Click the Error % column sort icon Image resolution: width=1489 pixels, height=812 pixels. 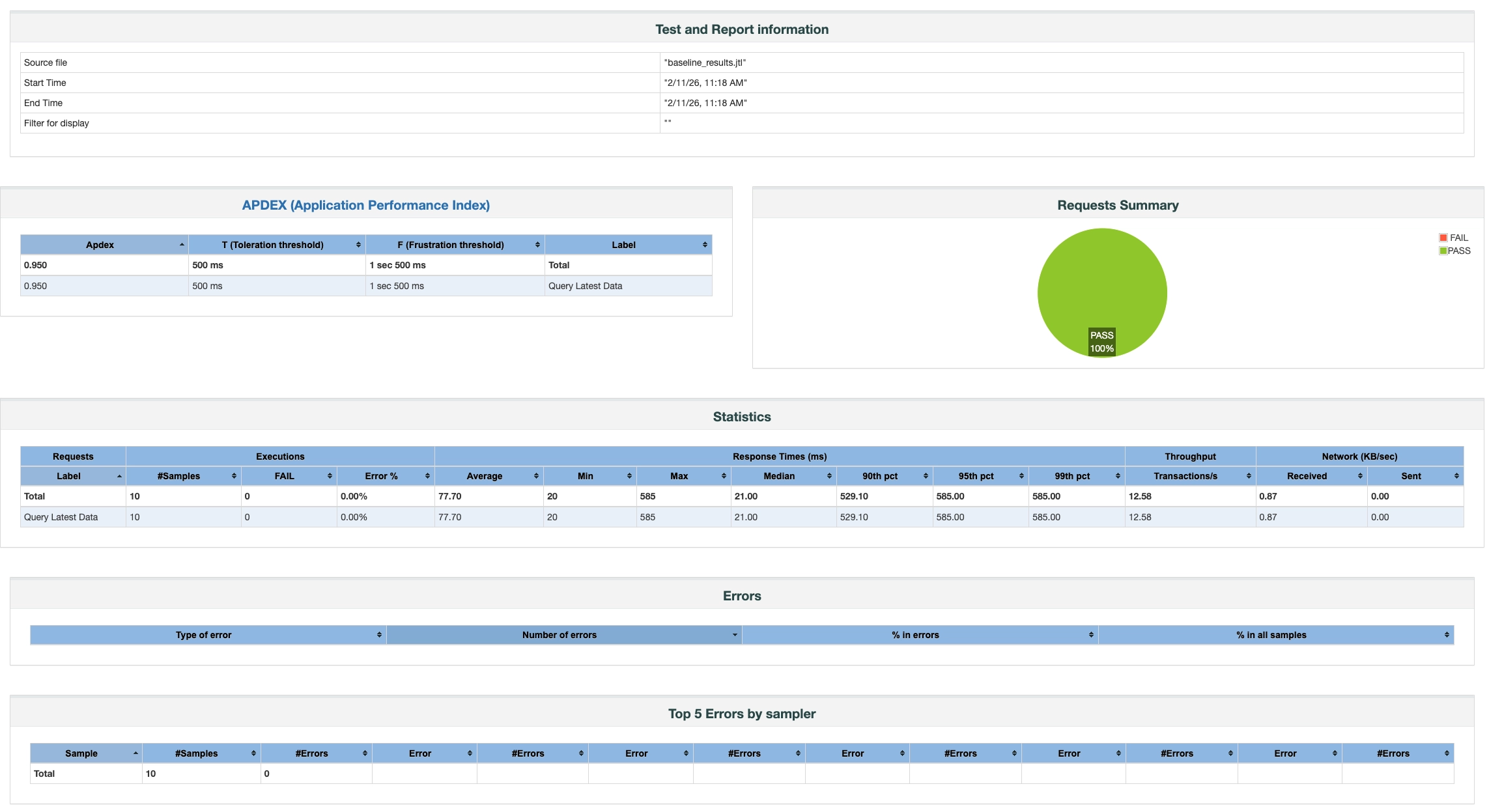coord(427,476)
